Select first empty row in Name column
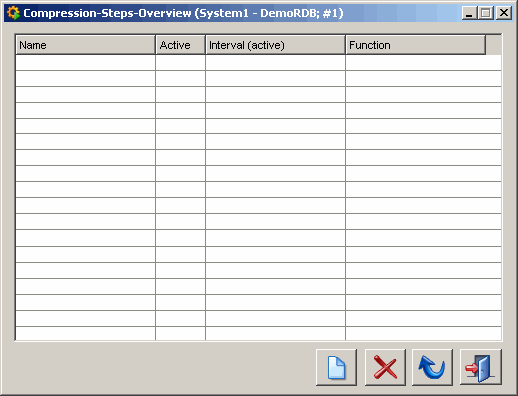Image resolution: width=518 pixels, height=396 pixels. click(85, 62)
